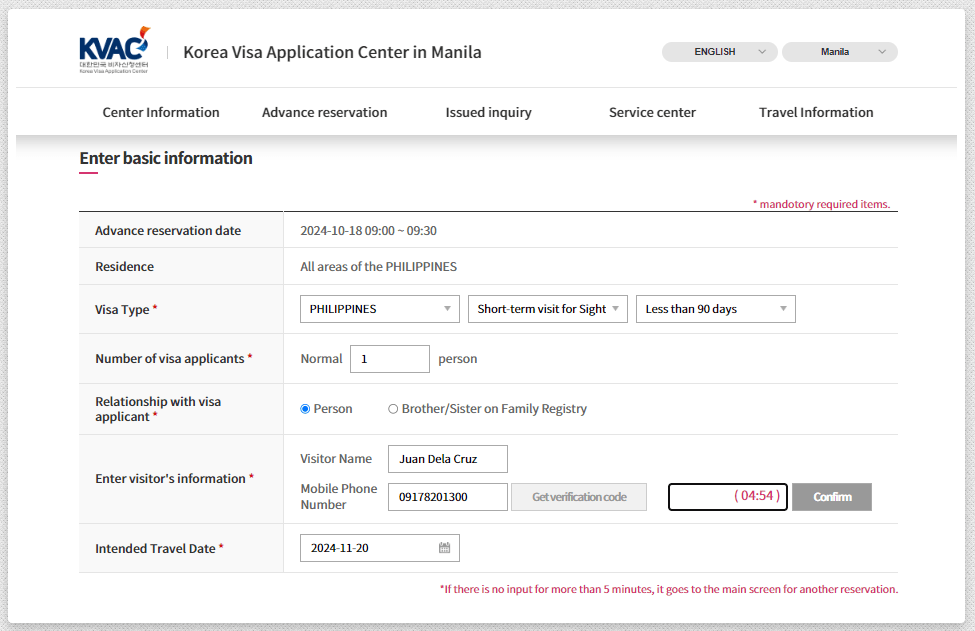Screen dimensions: 975x631
Task: Open the Center Information menu
Action: tap(161, 112)
